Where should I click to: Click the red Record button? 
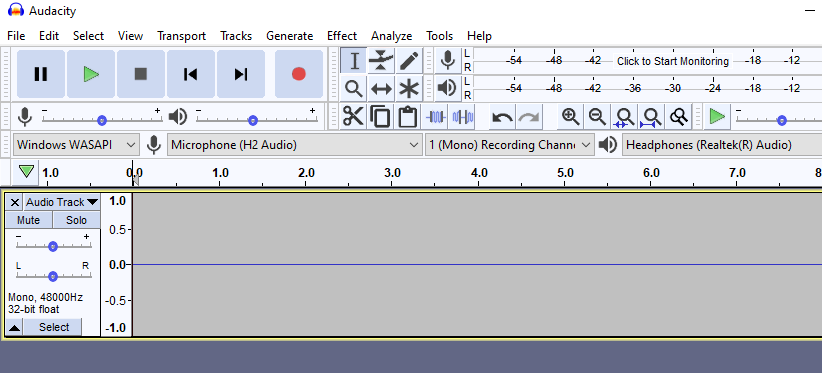(299, 74)
